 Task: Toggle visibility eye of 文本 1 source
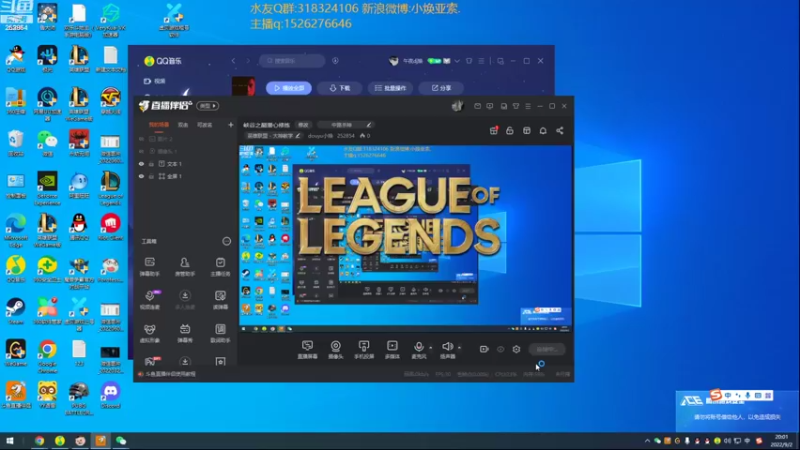tap(141, 164)
